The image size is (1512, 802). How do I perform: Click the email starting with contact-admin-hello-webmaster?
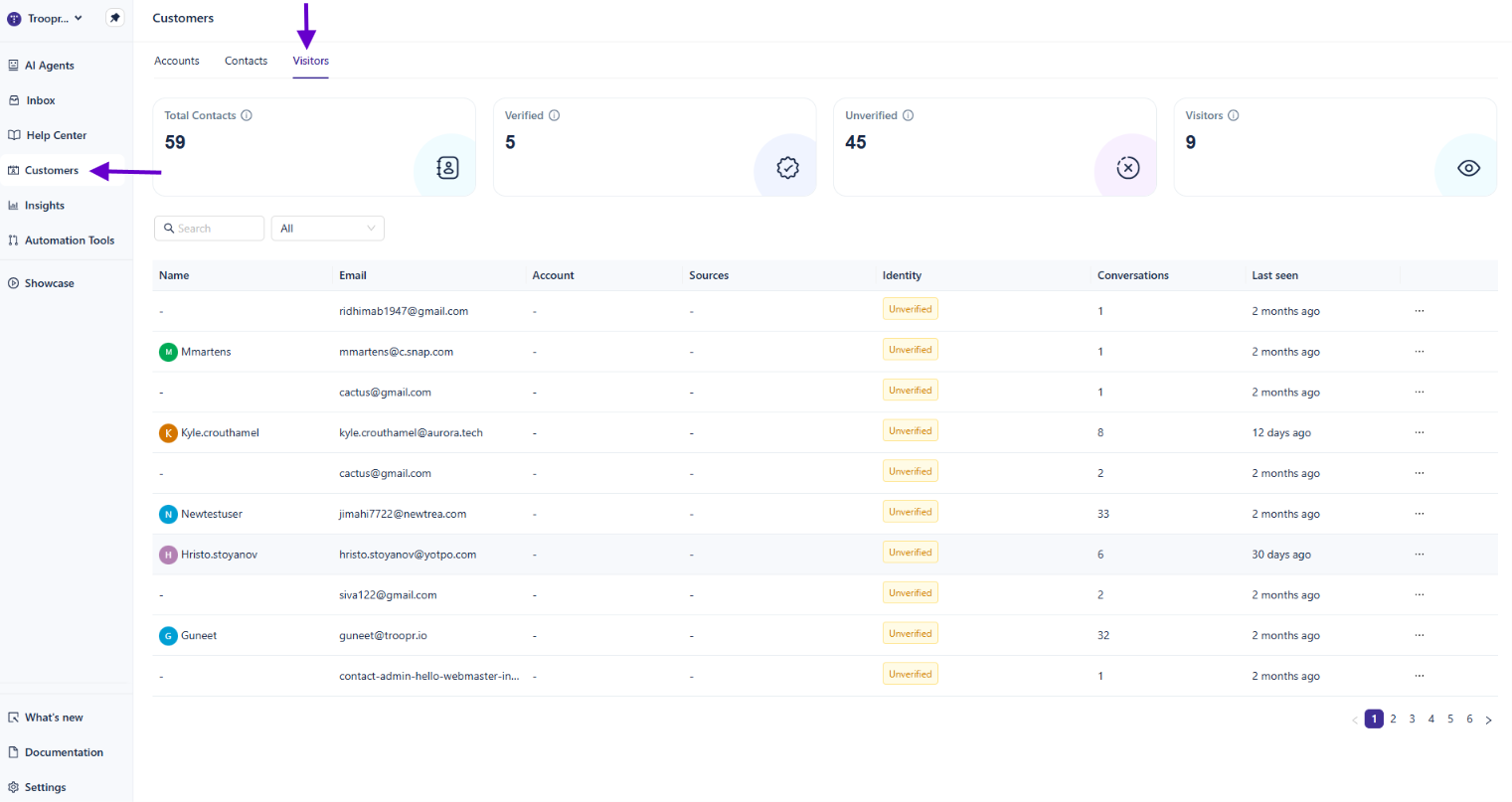[429, 676]
